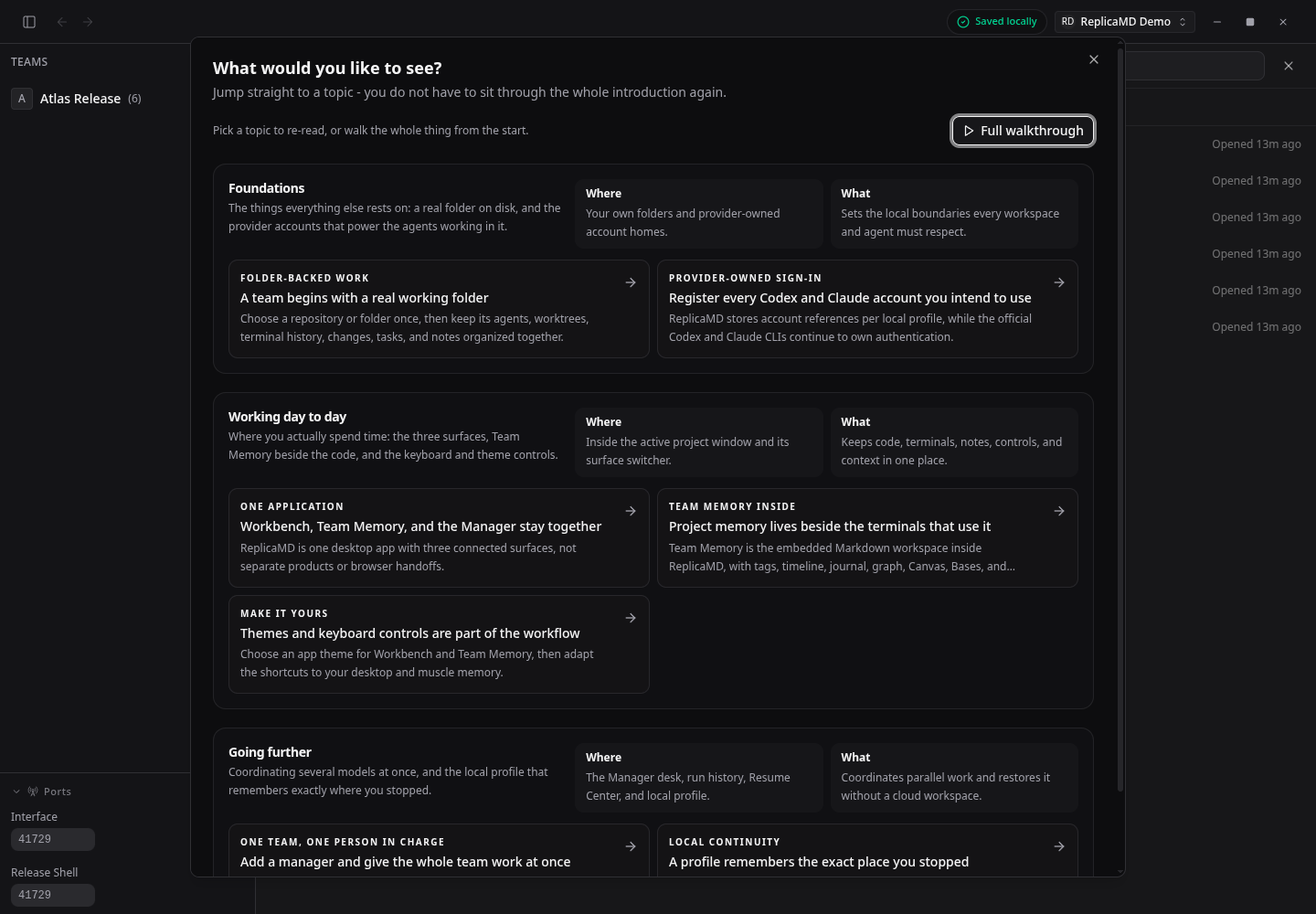
Task: Click the arrow on Make It Yours card
Action: pos(631,618)
